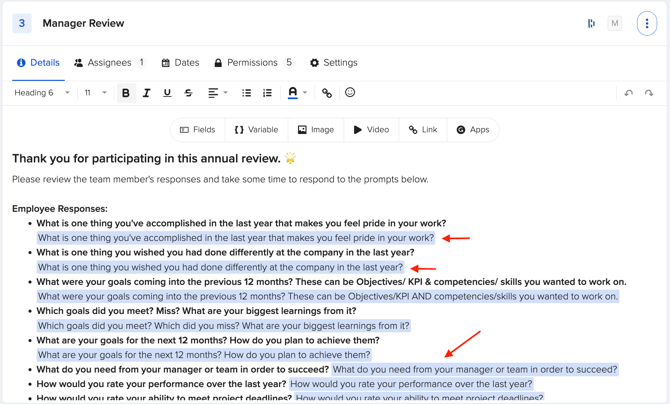
Task: Toggle bold formatting button
Action: pos(126,93)
